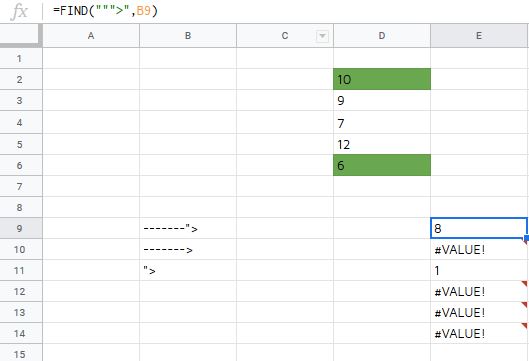Select row 1 header
The width and height of the screenshot is (529, 361).
pos(20,58)
